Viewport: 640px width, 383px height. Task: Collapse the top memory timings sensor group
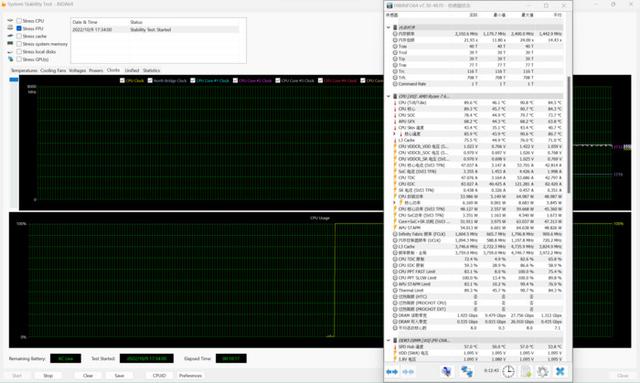coord(388,27)
